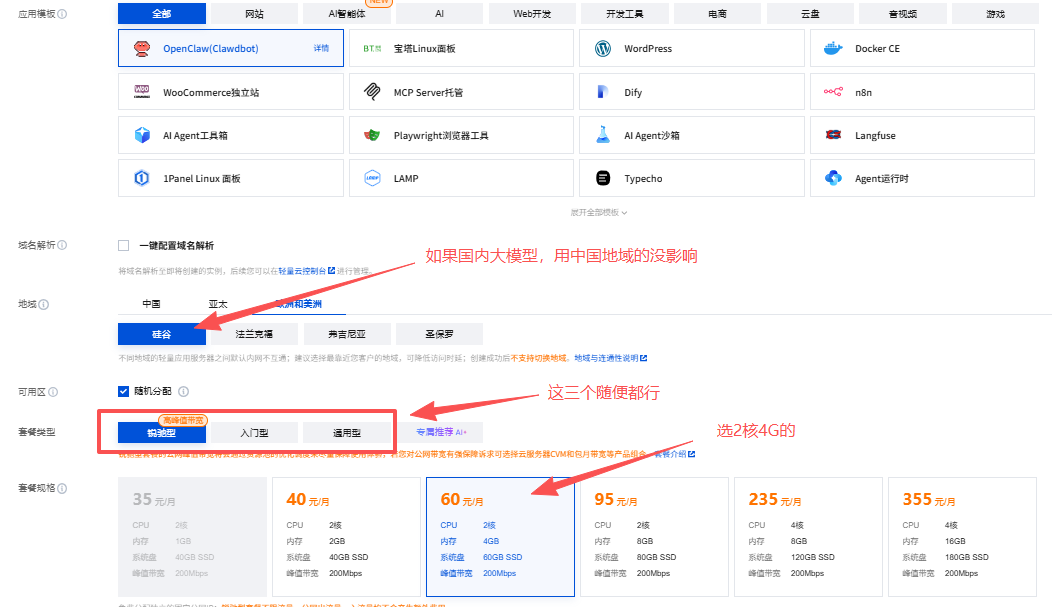Click the info icon next to 可用区
The width and height of the screenshot is (1052, 607).
[x=53, y=392]
